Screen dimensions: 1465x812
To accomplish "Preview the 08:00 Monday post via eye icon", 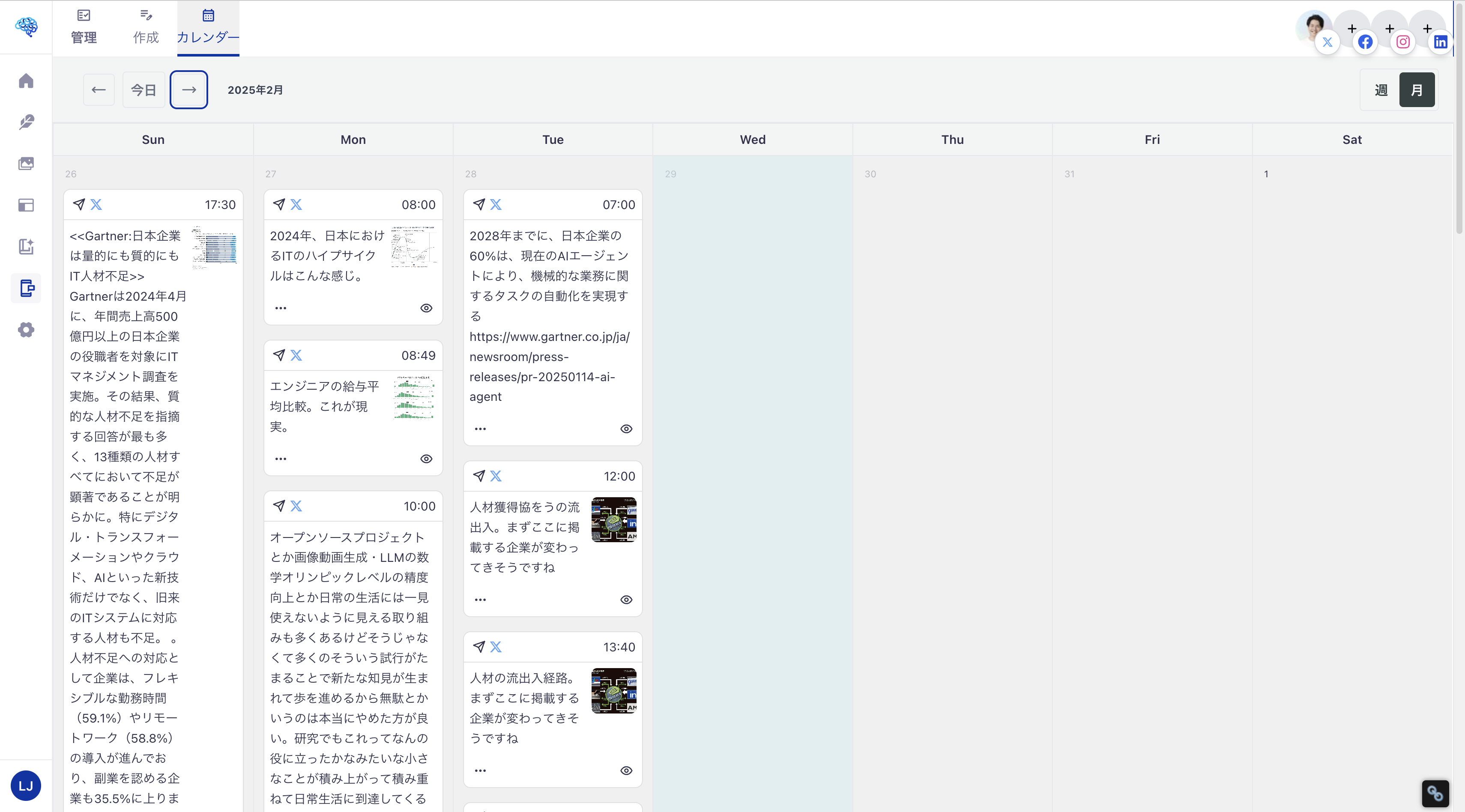I will tap(426, 308).
